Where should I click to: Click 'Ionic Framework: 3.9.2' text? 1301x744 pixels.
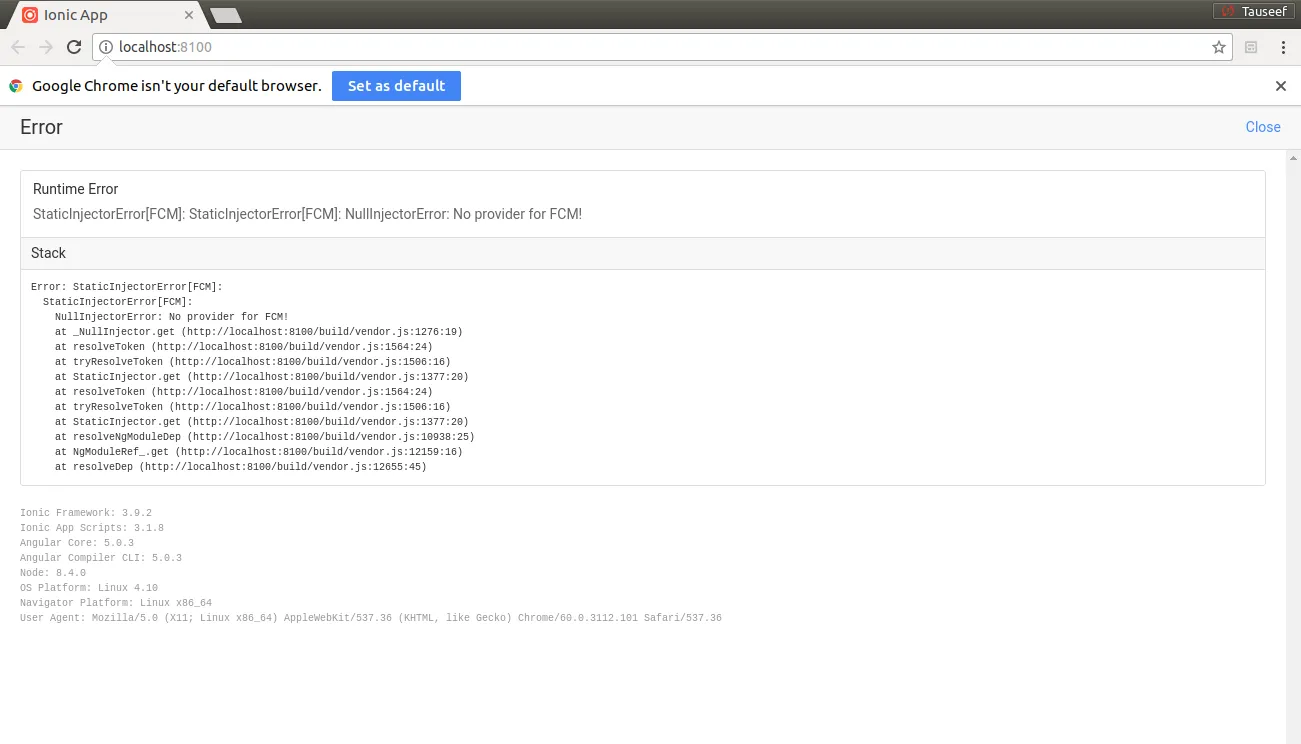(86, 513)
